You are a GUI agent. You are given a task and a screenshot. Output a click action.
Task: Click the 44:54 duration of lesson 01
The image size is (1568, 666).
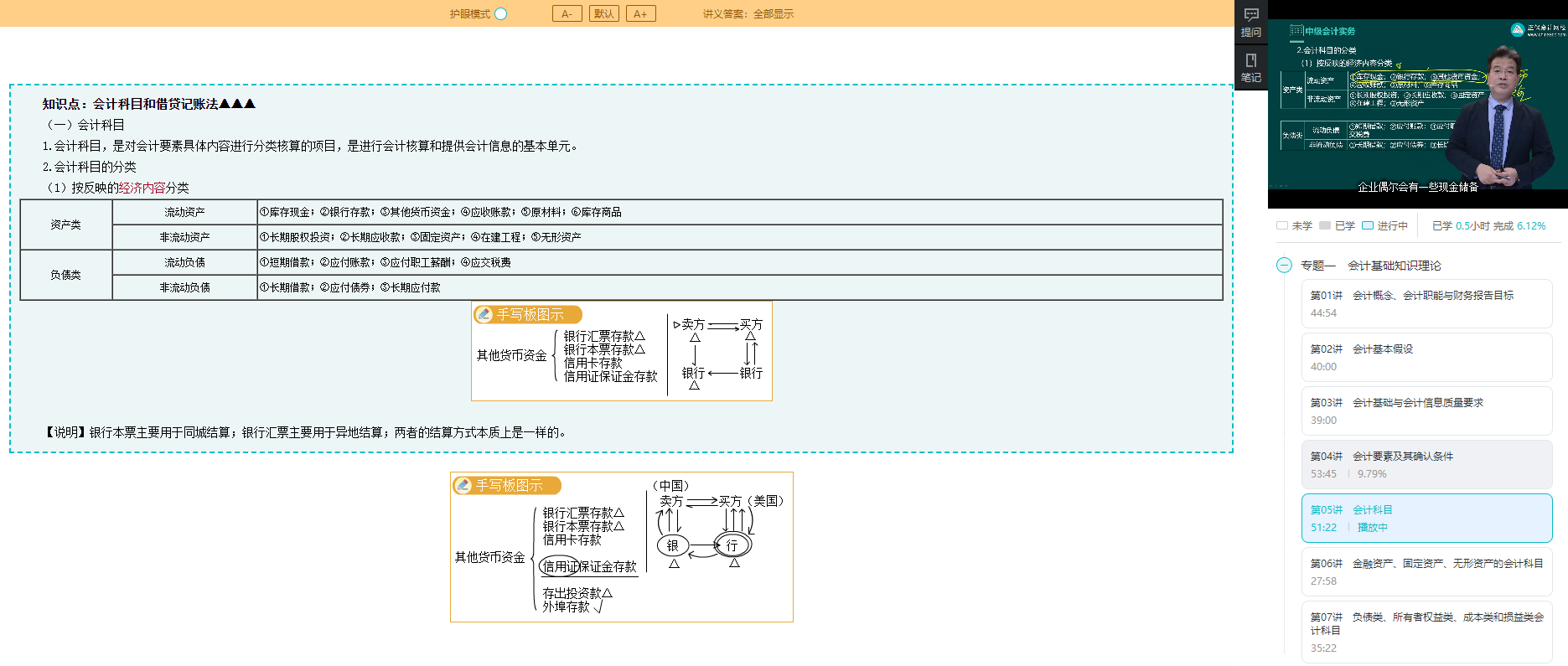click(1323, 312)
